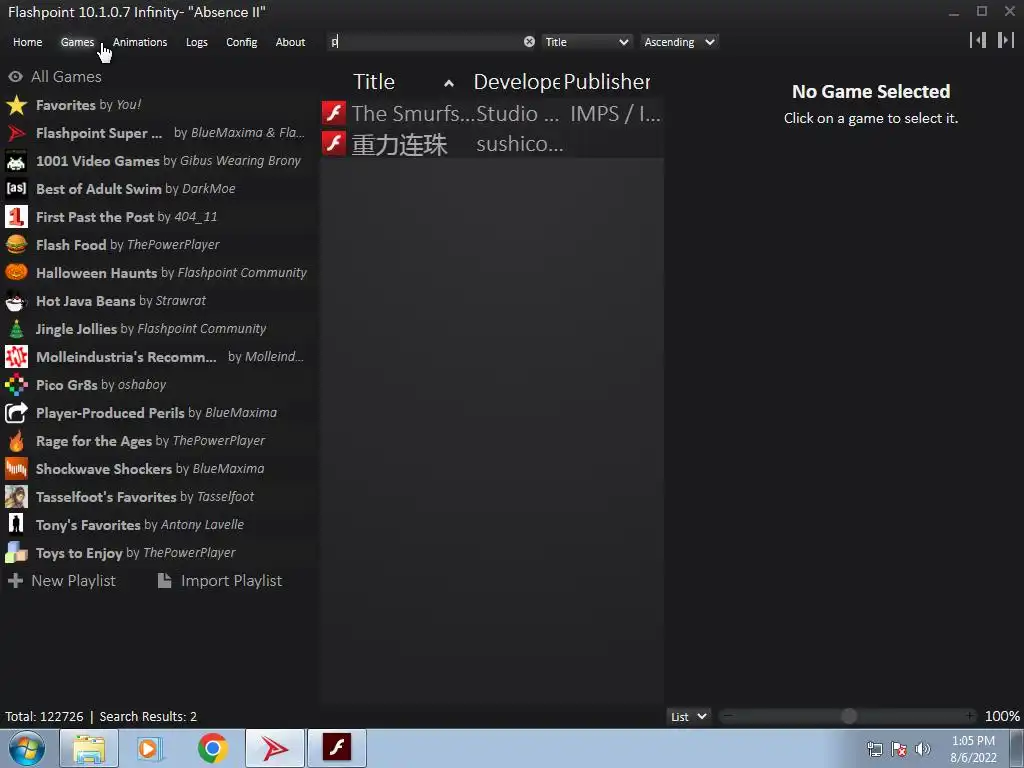Toggle the All Games eye view
This screenshot has height=768, width=1024.
(16, 77)
